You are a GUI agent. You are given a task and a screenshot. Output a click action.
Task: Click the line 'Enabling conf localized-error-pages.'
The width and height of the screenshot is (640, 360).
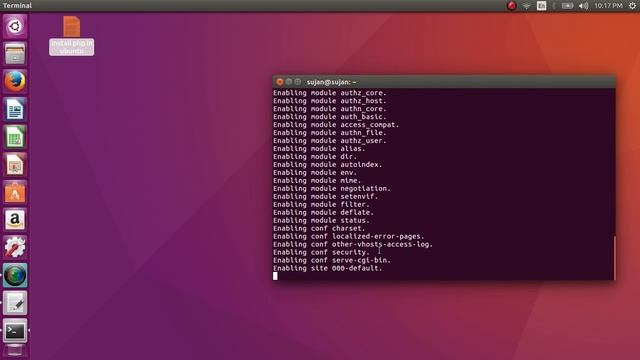pos(349,236)
